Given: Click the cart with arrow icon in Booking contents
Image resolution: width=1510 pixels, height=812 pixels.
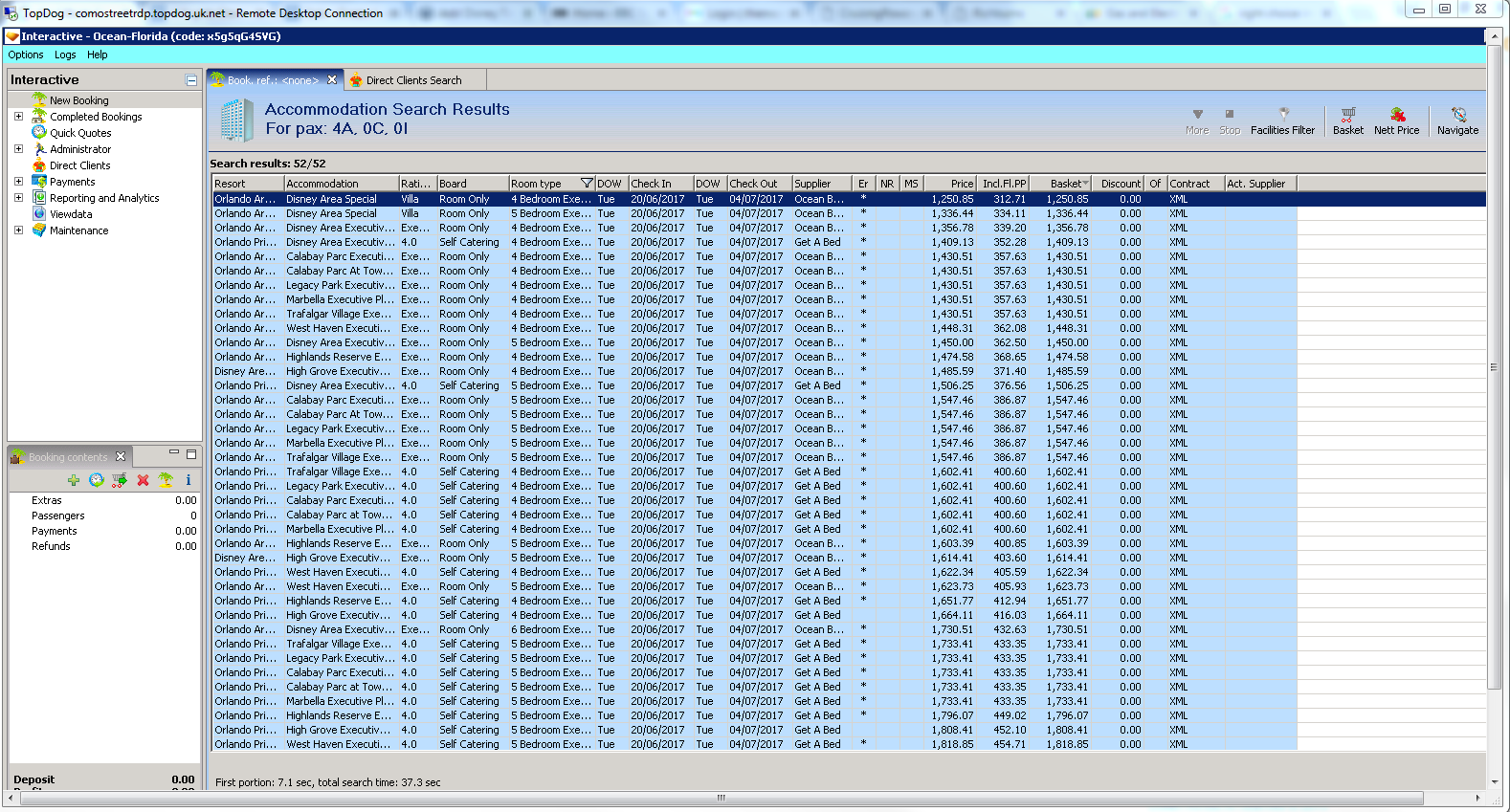Looking at the screenshot, I should (x=120, y=480).
